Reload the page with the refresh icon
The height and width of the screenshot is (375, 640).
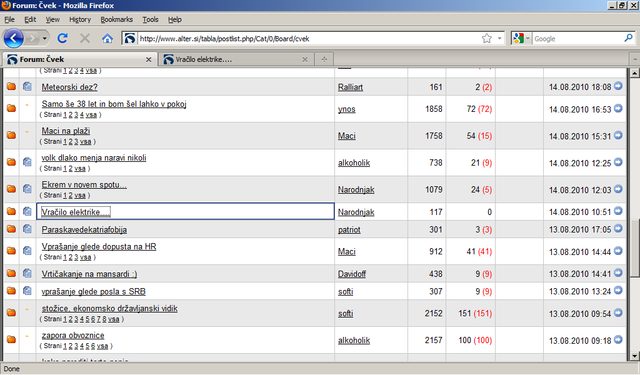(62, 38)
